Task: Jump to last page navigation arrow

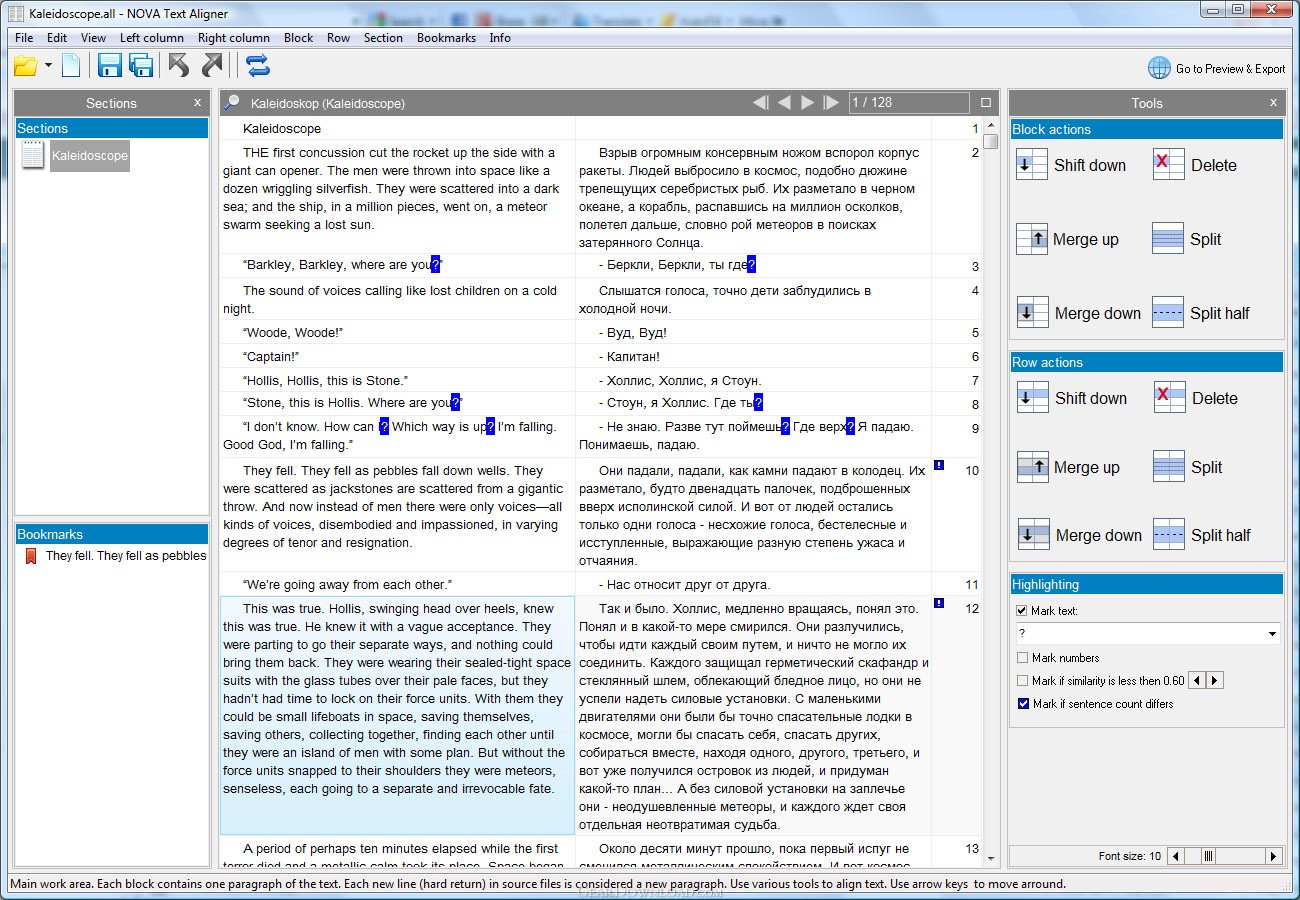Action: point(831,102)
